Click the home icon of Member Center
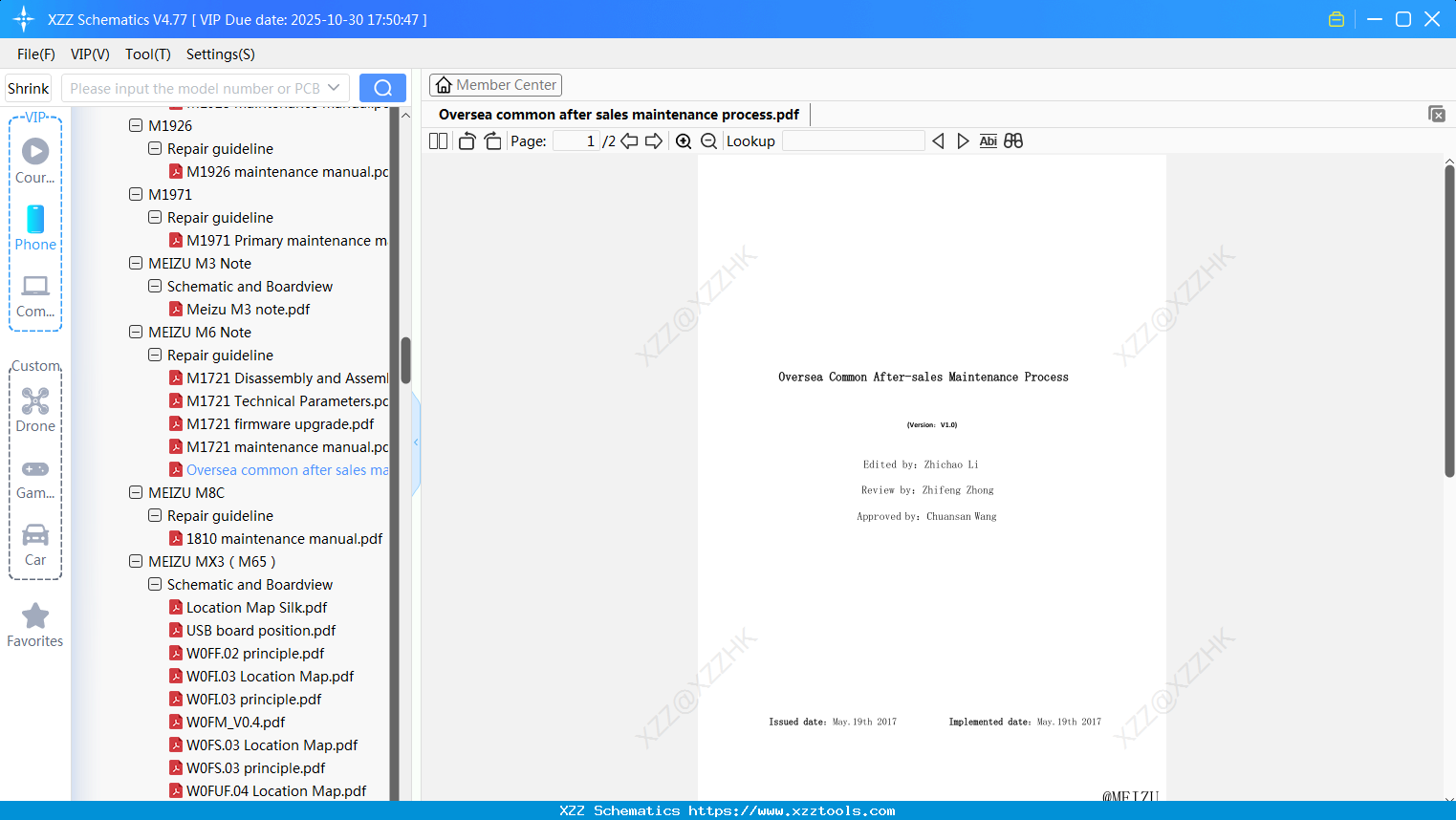The width and height of the screenshot is (1456, 820). [444, 85]
